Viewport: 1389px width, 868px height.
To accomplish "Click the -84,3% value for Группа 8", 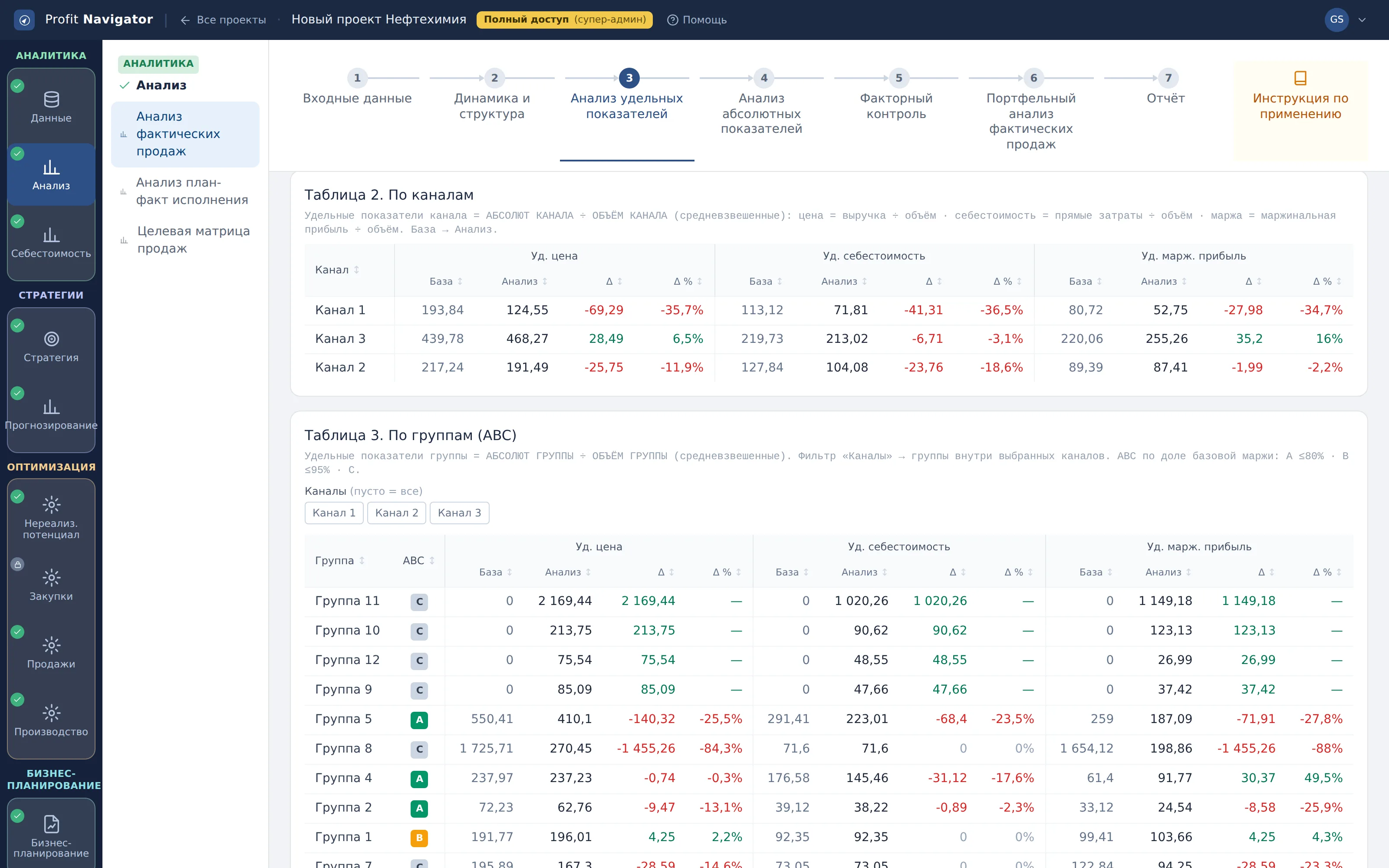I will click(721, 749).
